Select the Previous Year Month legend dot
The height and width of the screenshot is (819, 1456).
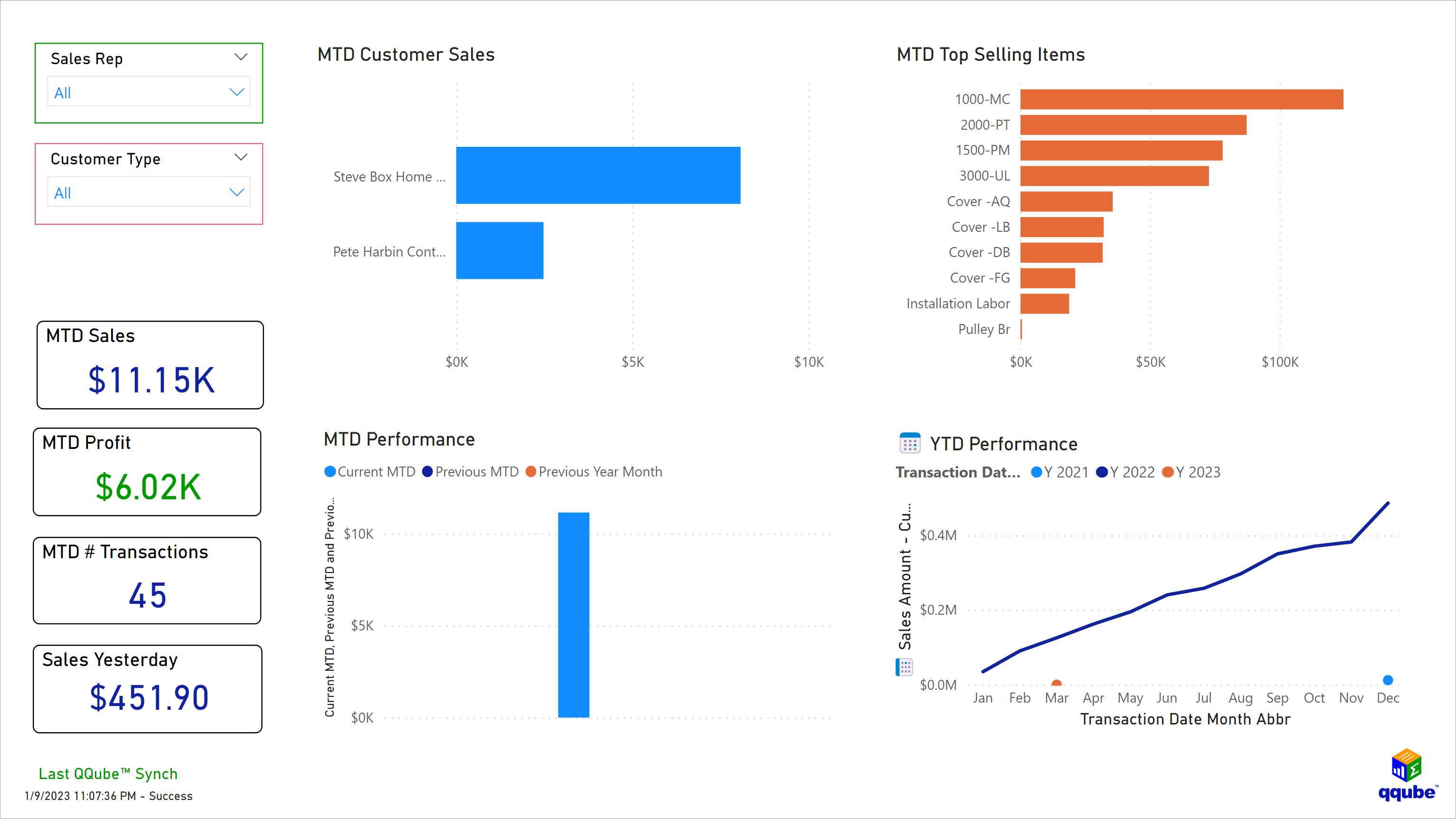pyautogui.click(x=531, y=471)
